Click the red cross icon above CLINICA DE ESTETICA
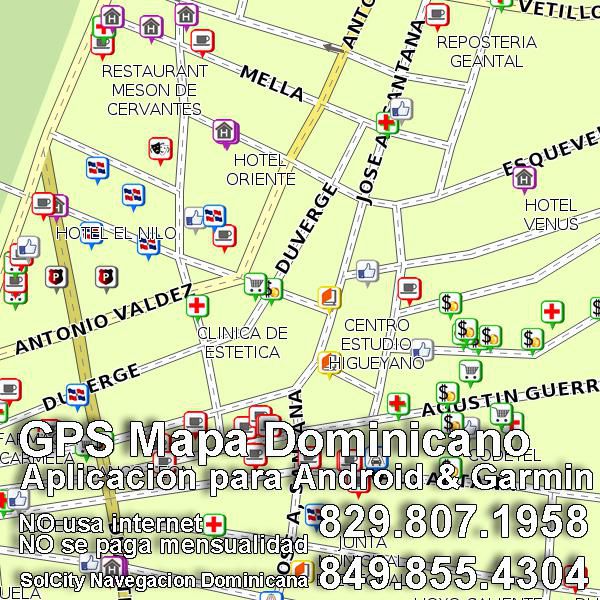The height and width of the screenshot is (600, 600). 197,307
